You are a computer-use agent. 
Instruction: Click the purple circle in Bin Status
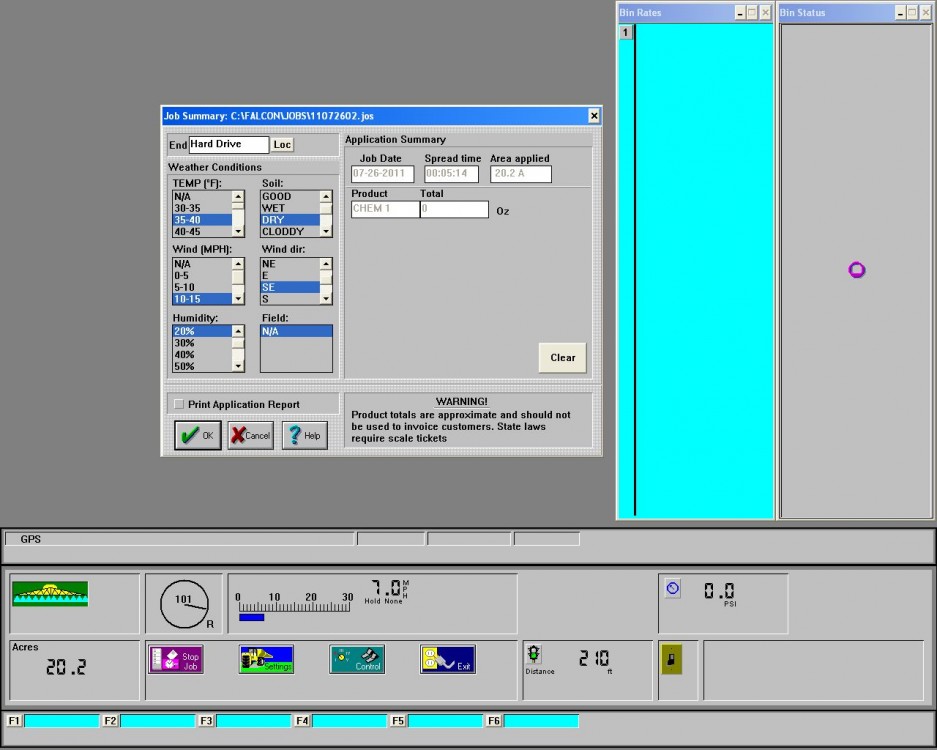point(856,270)
